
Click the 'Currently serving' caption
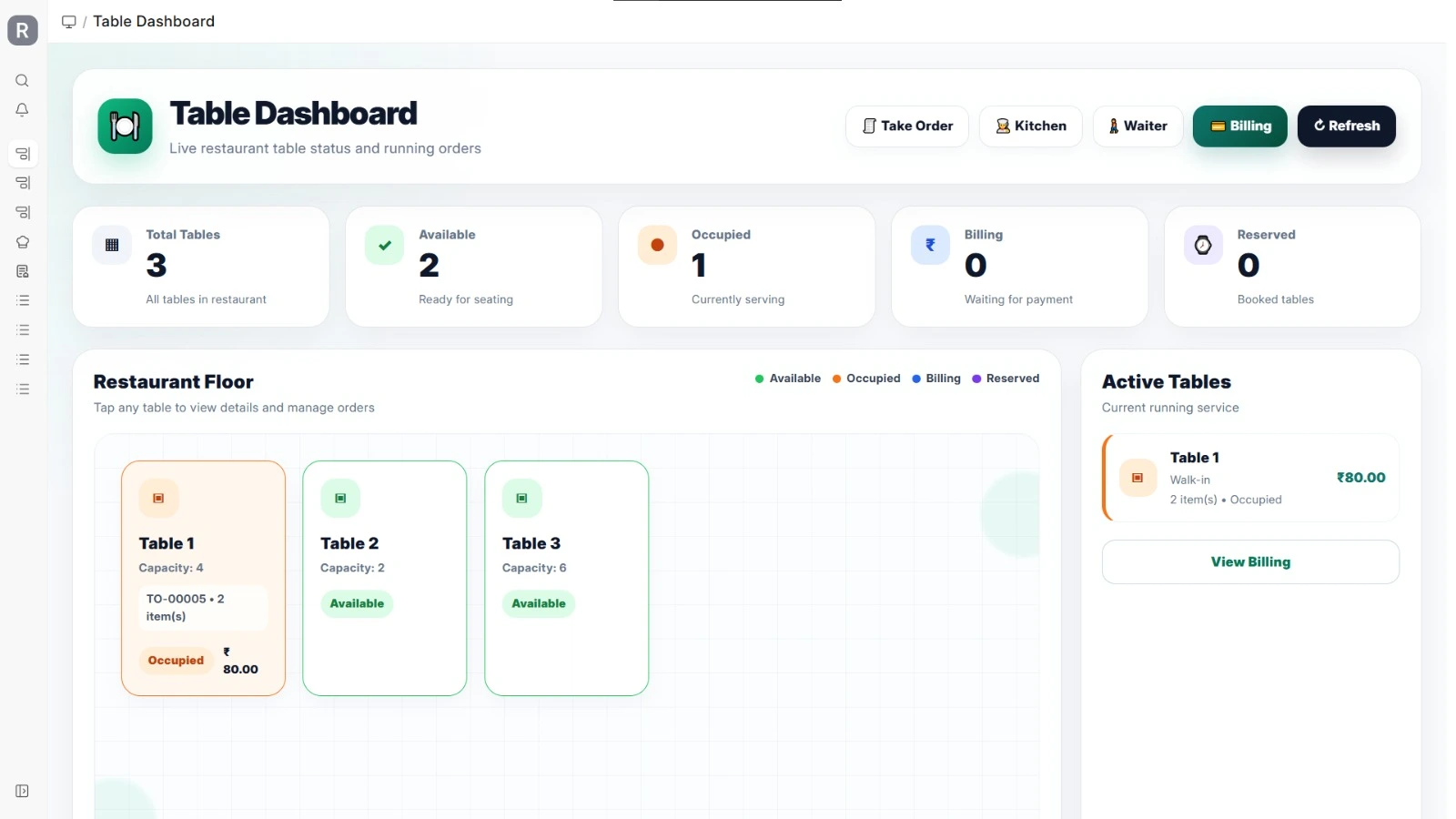738,299
